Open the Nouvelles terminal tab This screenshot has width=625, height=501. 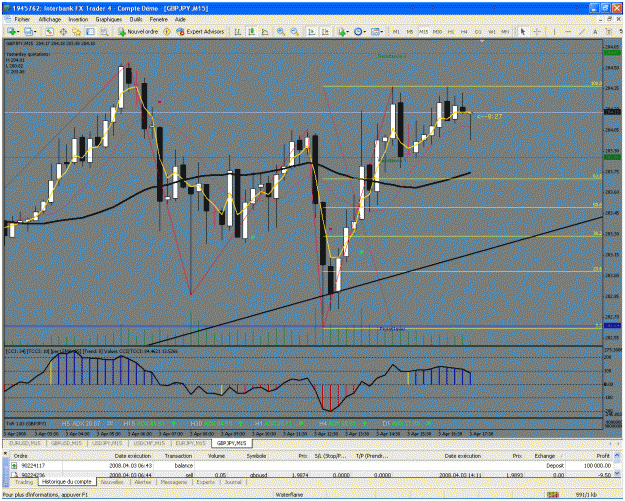[x=112, y=482]
